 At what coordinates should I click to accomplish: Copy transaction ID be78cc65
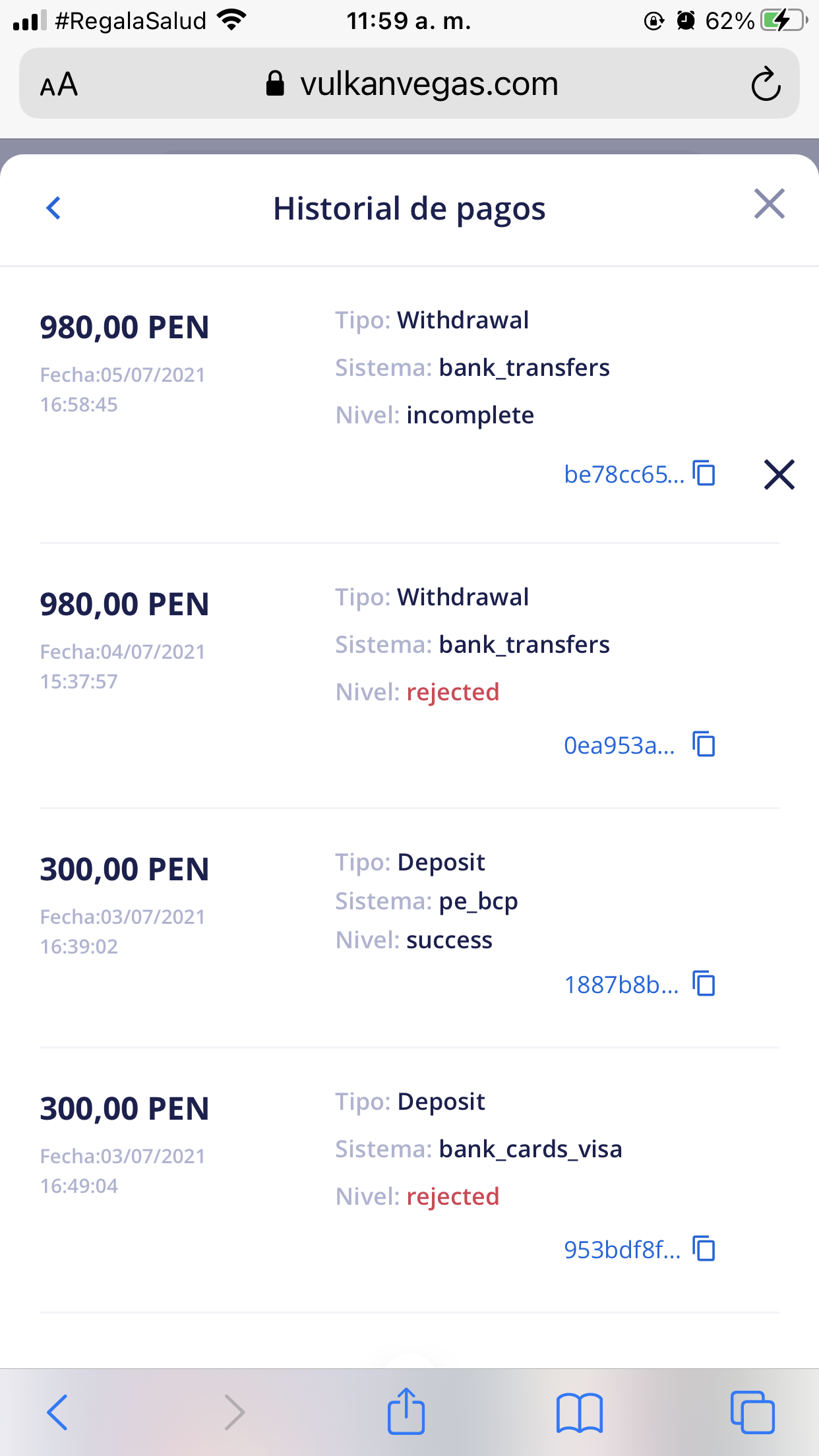pyautogui.click(x=704, y=473)
